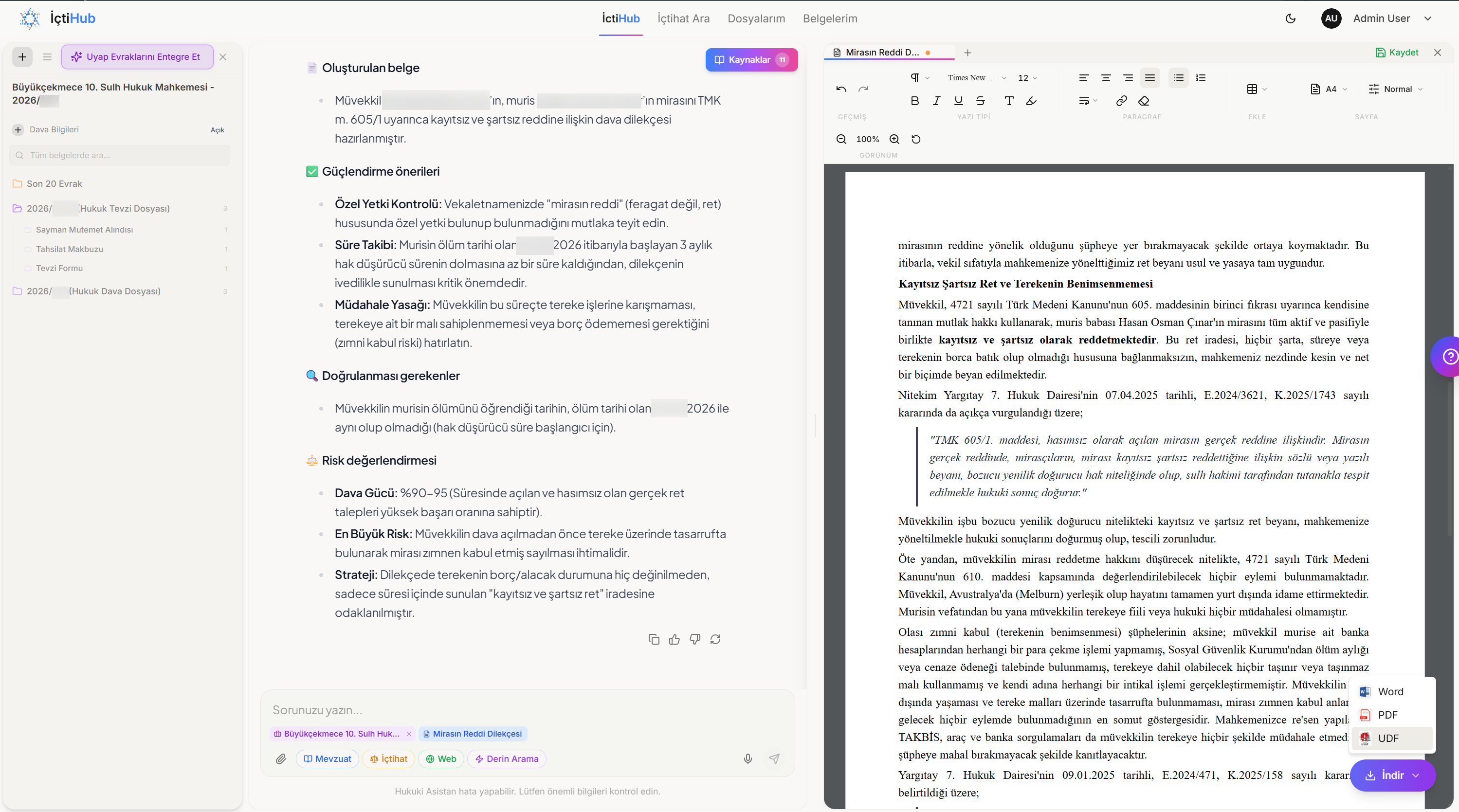
Task: Focus the Tüm belgelerde ara search field
Action: click(x=120, y=155)
